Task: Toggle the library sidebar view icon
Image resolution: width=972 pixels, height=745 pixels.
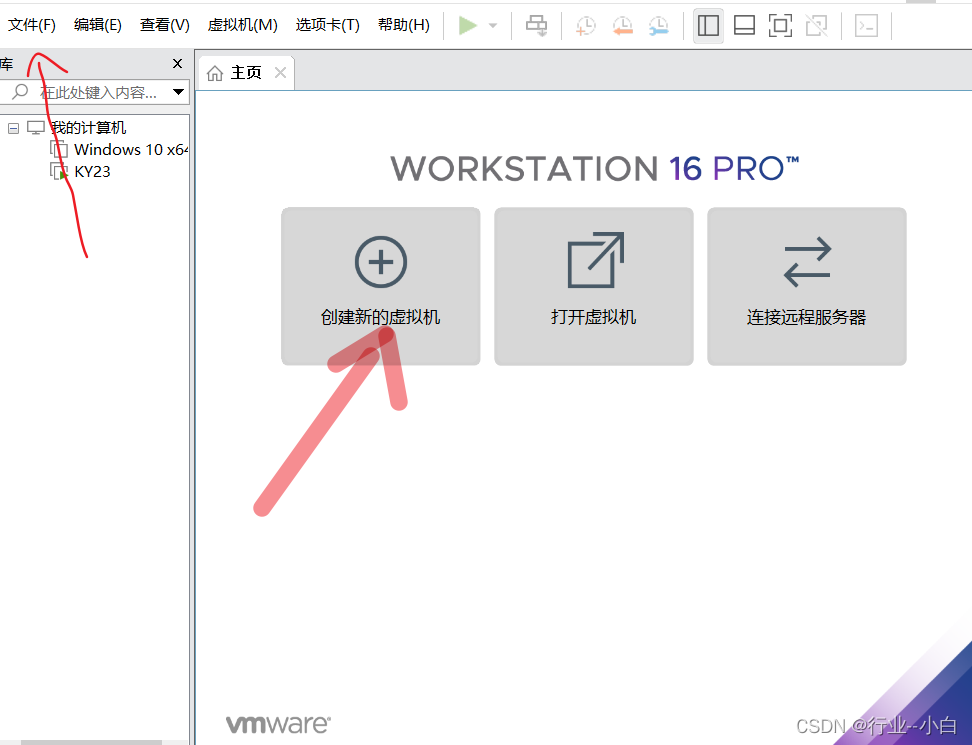Action: coord(708,25)
